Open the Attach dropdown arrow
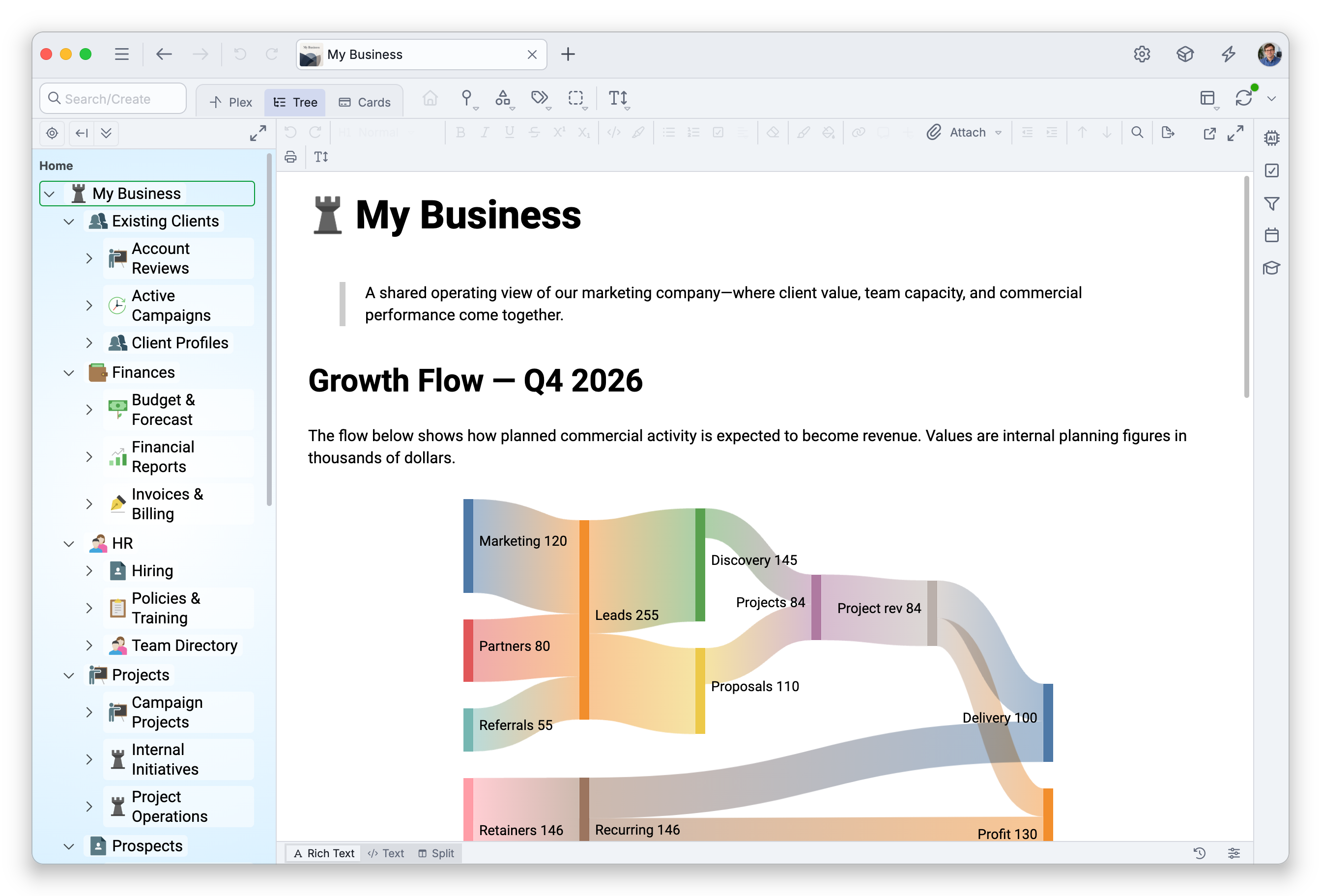Screen dimensions: 1321x896 pos(998,133)
